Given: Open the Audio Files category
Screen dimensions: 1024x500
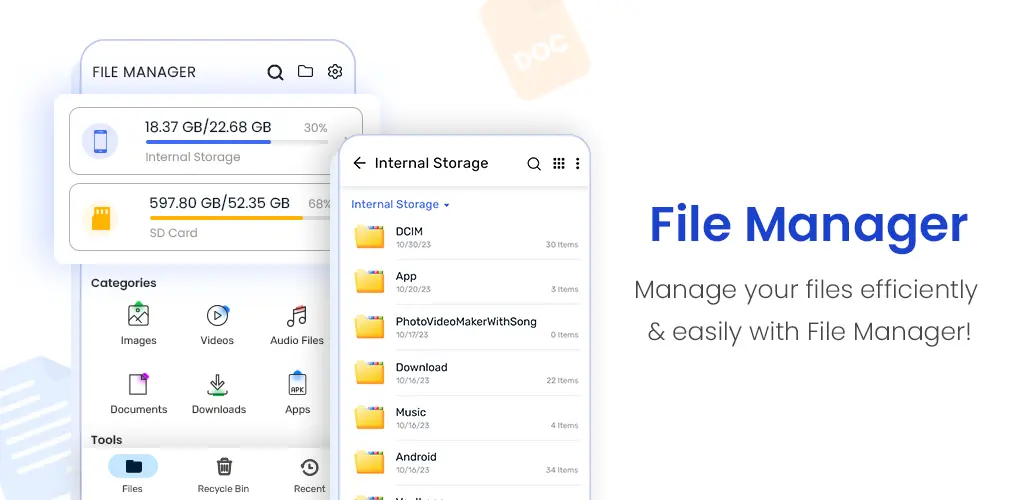Looking at the screenshot, I should click(297, 324).
